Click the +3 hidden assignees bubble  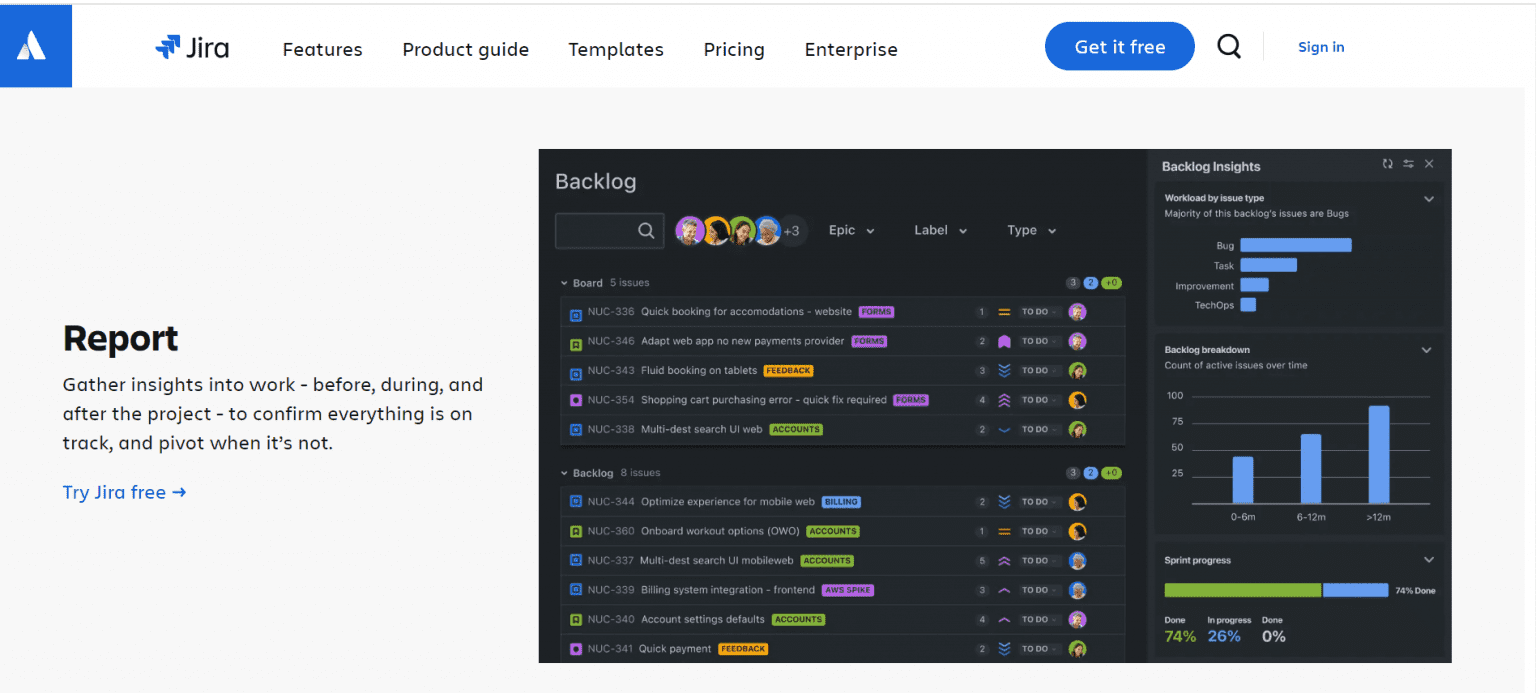point(793,230)
